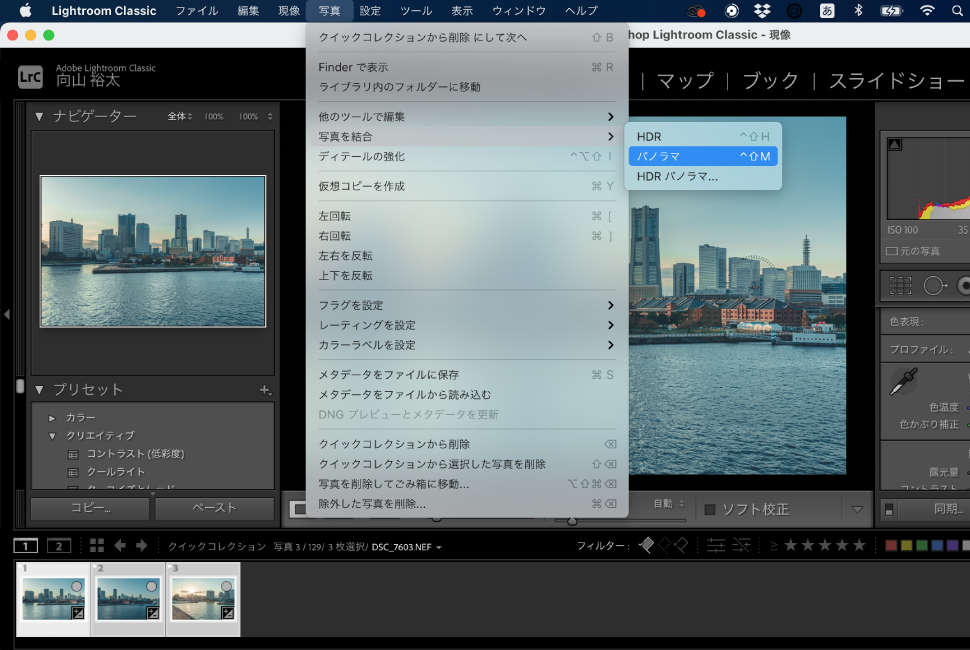The image size is (970, 650).
Task: Show the left panel with the edge arrow
Action: [7, 314]
